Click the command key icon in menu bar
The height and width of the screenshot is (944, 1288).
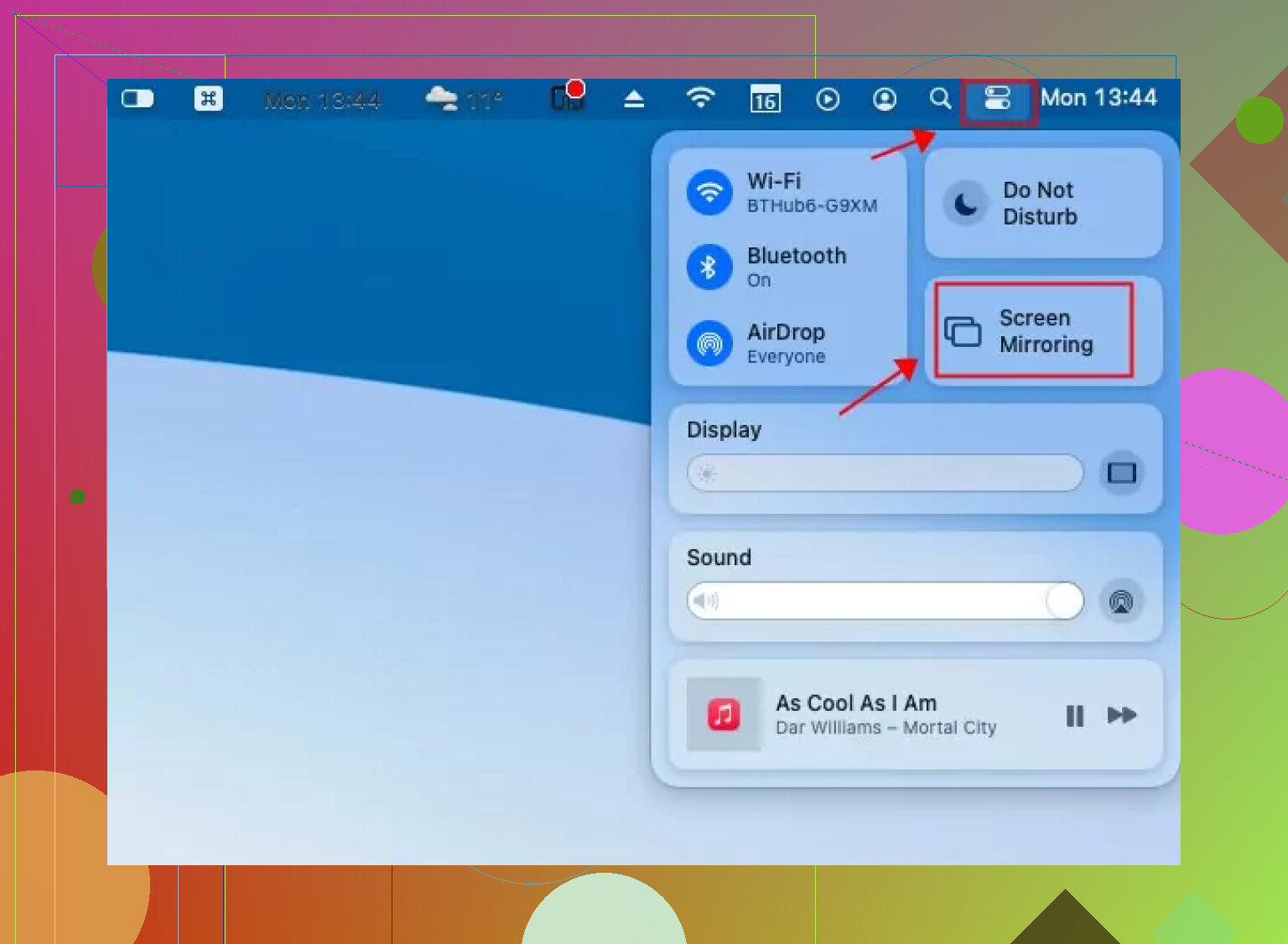point(208,99)
